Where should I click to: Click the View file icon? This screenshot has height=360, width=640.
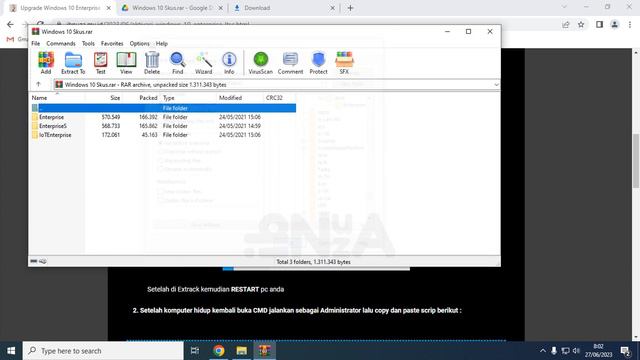tap(126, 62)
